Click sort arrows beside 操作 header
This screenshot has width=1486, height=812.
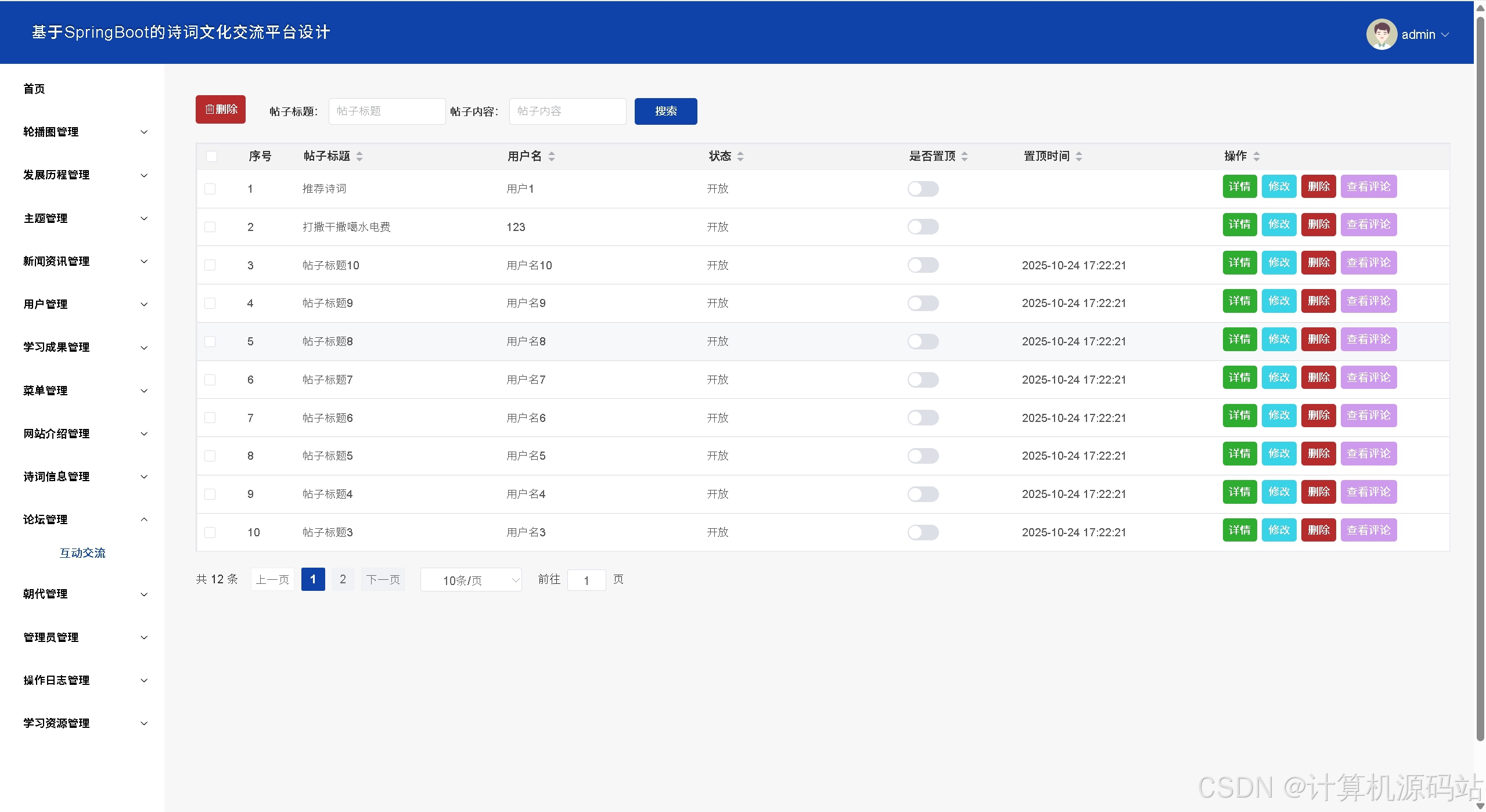1257,156
